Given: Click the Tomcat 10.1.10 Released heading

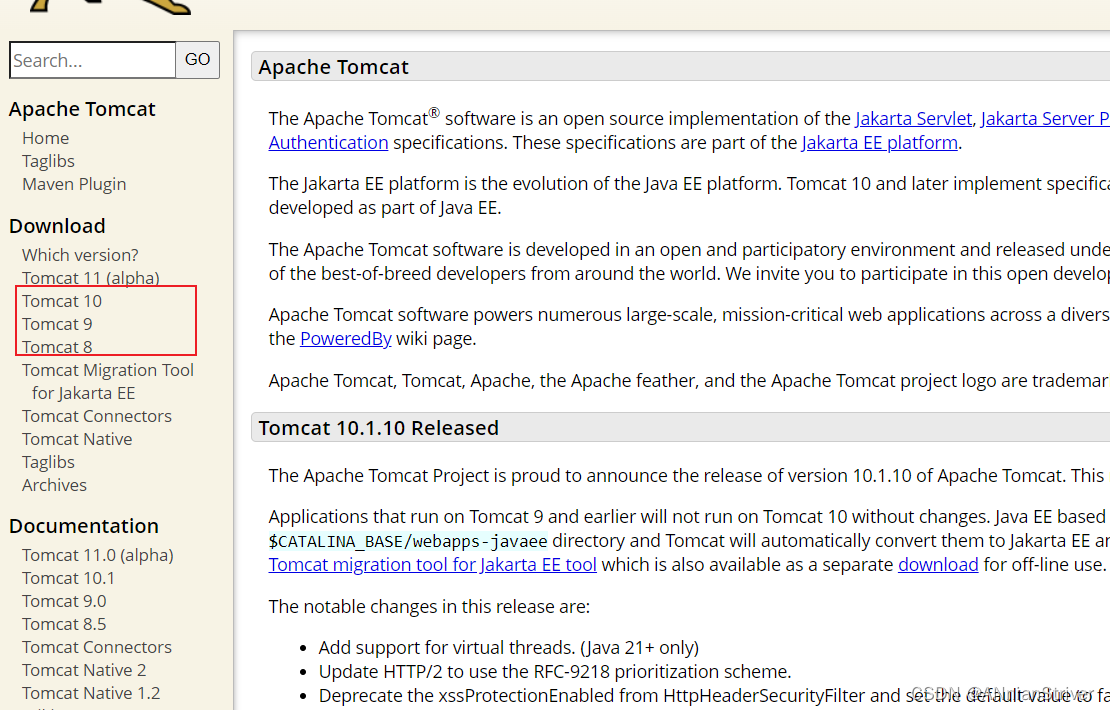Looking at the screenshot, I should (379, 428).
